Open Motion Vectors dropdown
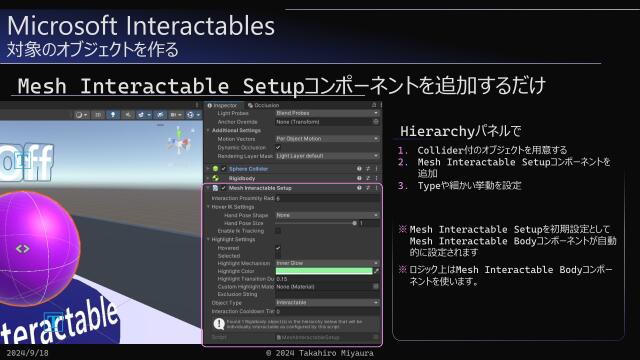Screen dimensions: 640x360 point(327,139)
